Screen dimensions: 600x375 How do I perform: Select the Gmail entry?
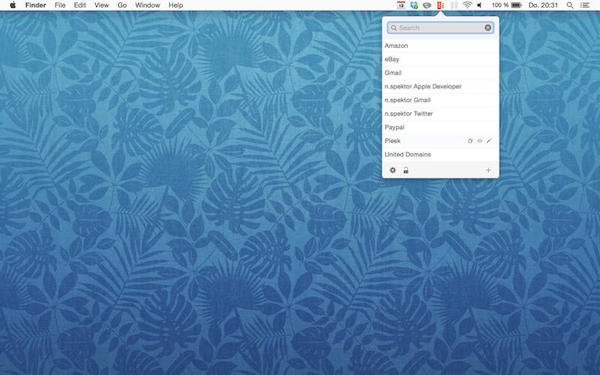point(440,73)
